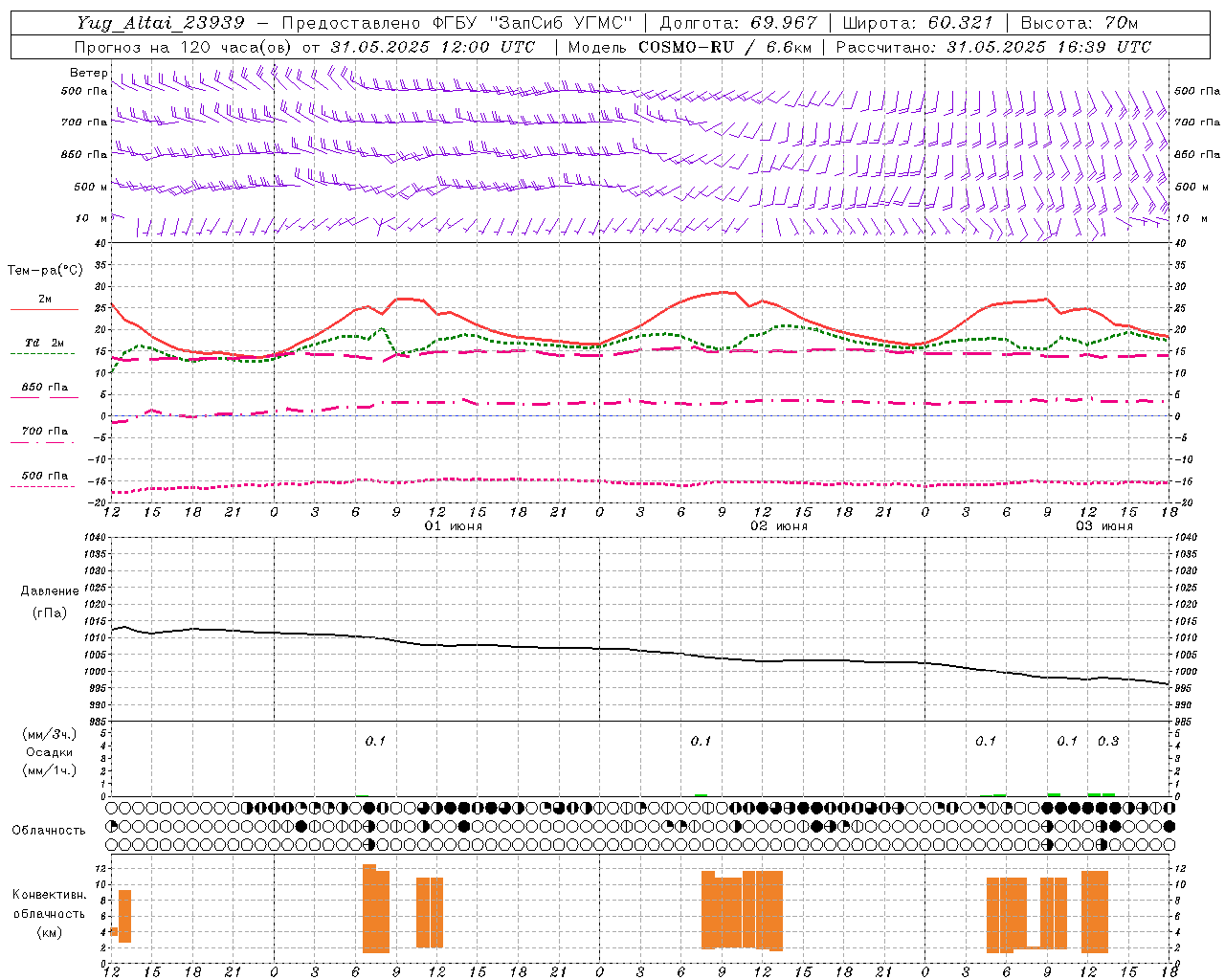Click the Конвективн. convective cloud label
Screen dimensions: 1225x980
50,895
